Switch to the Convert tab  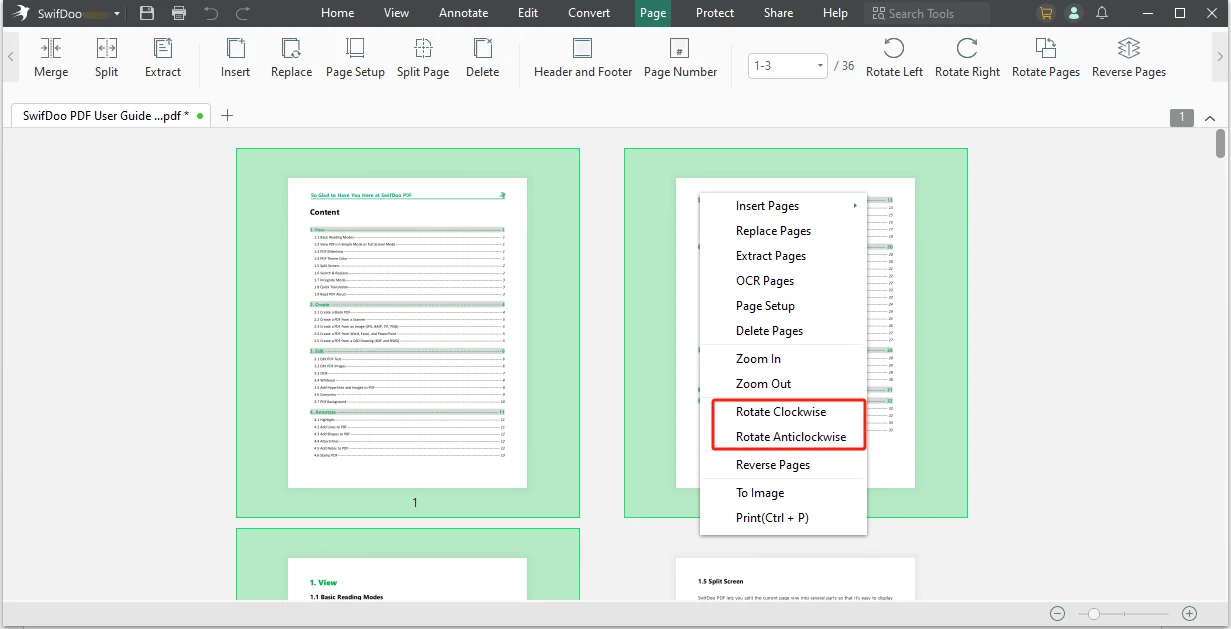[589, 13]
